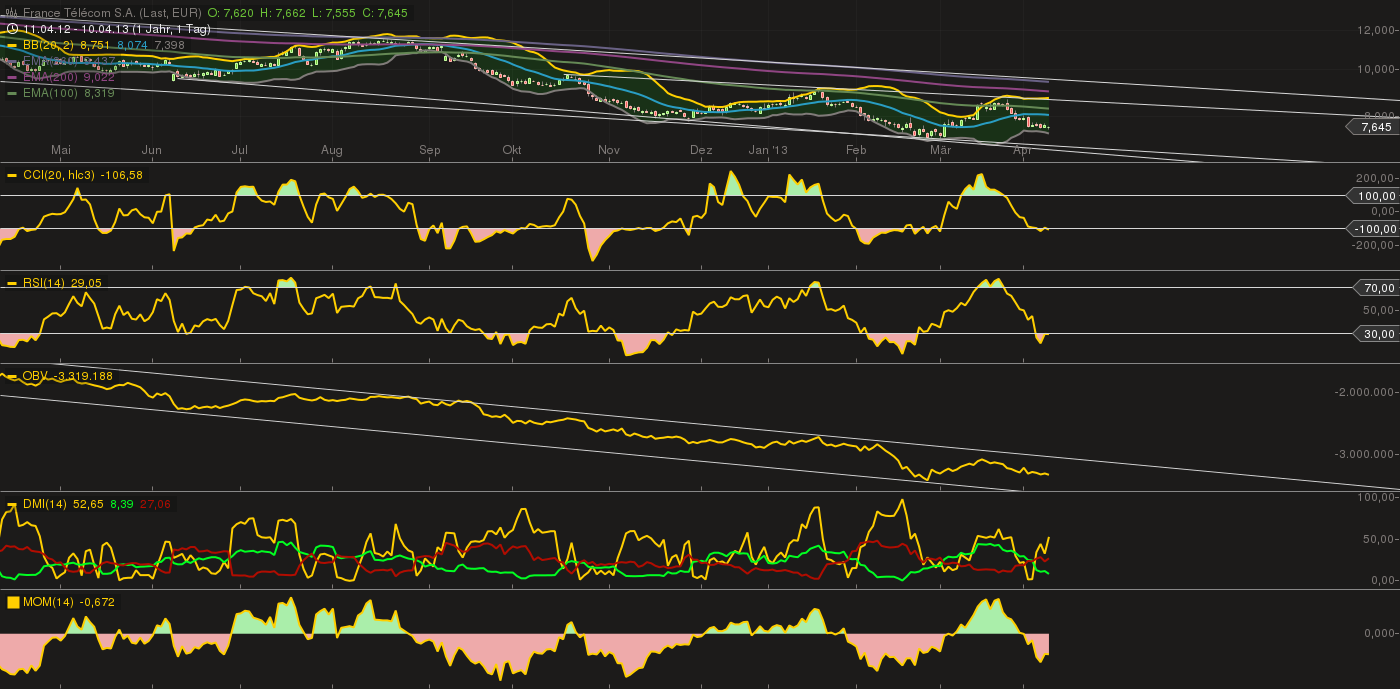
Task: Click the green DMI value 8,39
Action: click(x=121, y=504)
